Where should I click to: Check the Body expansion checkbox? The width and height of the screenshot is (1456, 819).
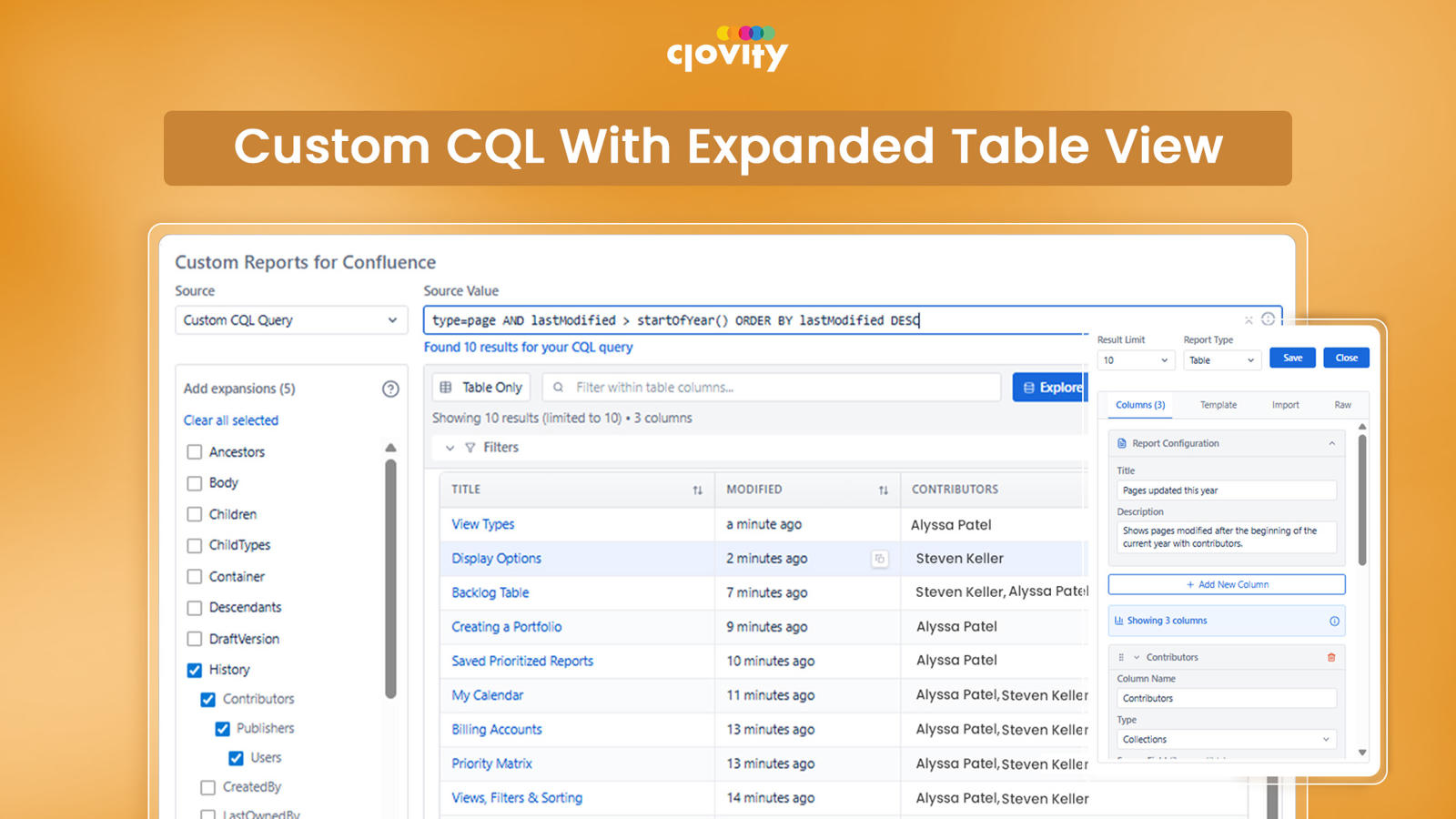194,483
